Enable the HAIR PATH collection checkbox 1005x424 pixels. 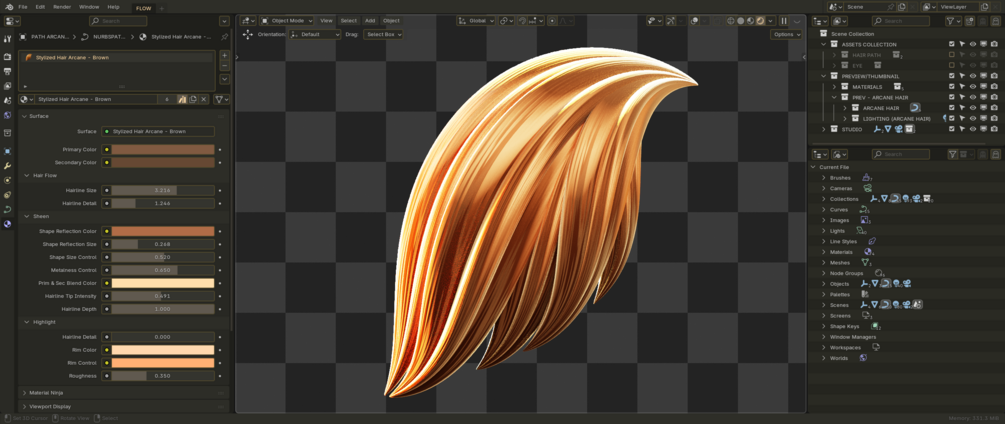(952, 55)
